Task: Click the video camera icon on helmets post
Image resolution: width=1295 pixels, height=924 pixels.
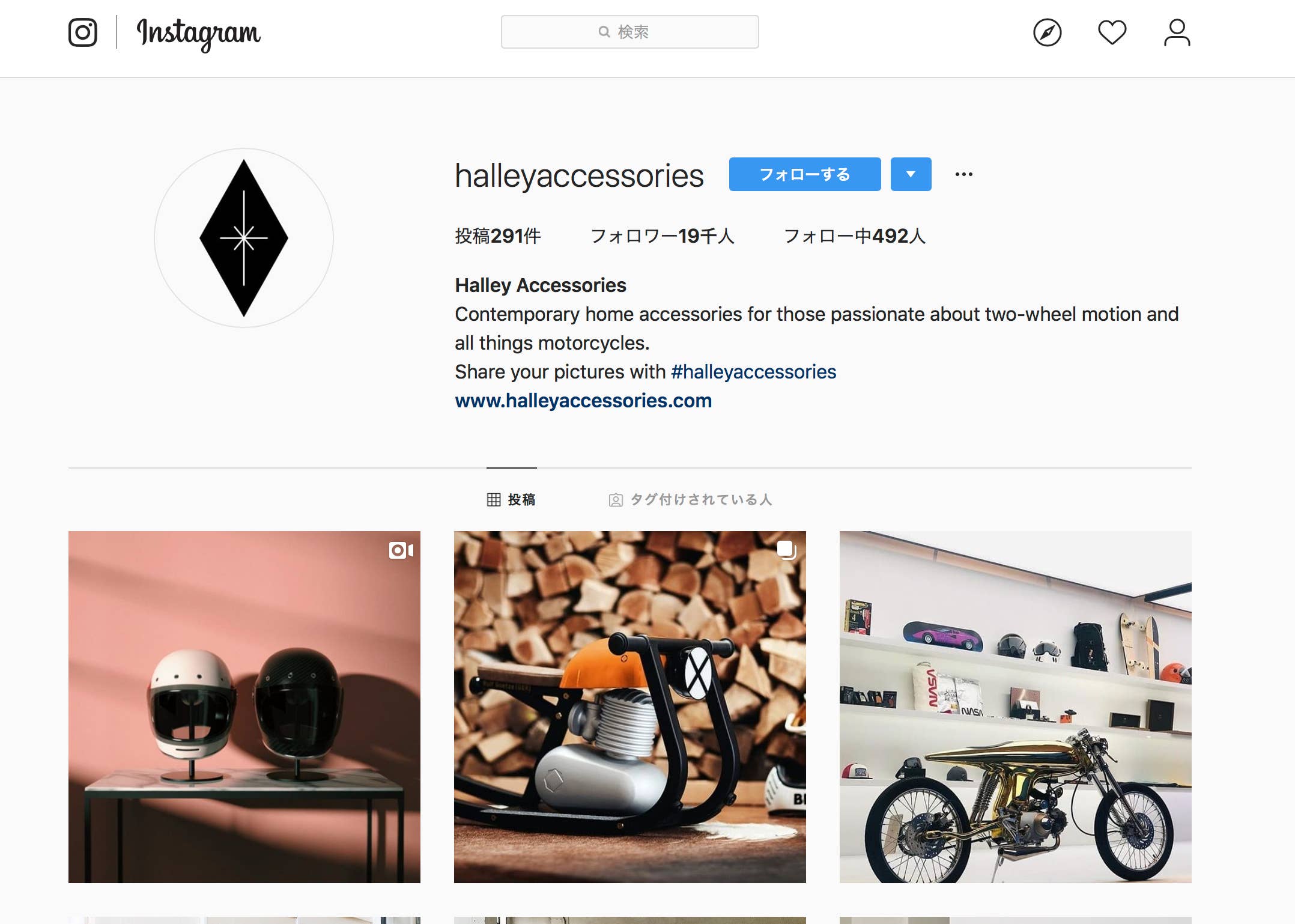Action: 401,550
